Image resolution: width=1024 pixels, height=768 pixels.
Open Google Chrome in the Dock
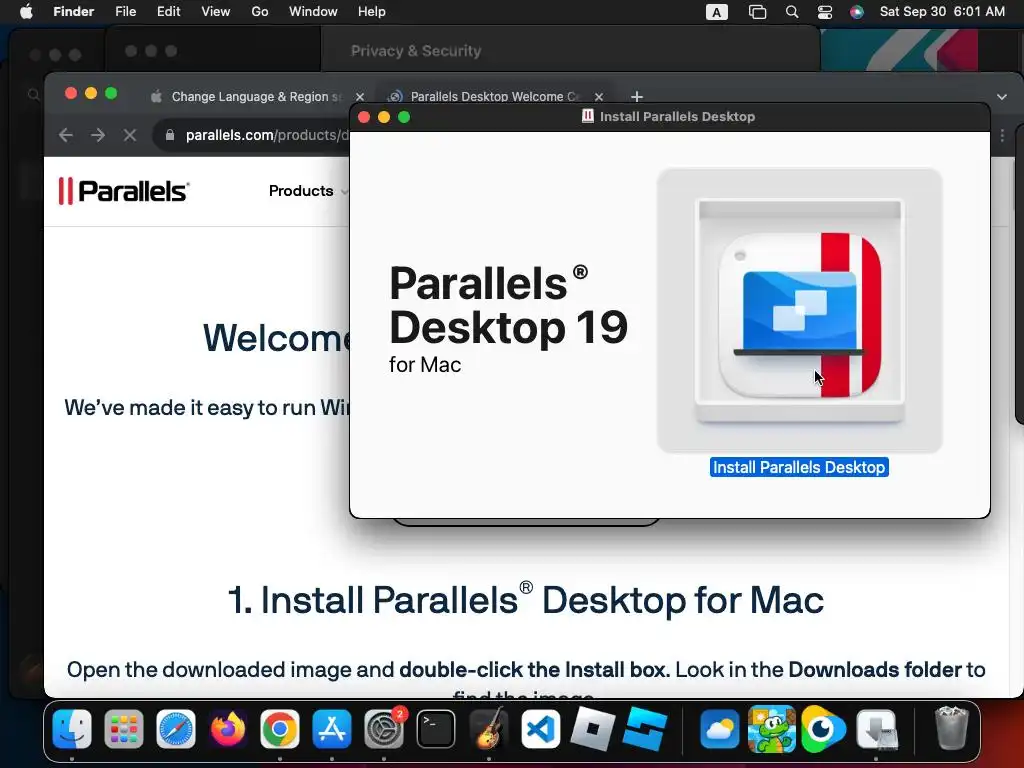(280, 728)
